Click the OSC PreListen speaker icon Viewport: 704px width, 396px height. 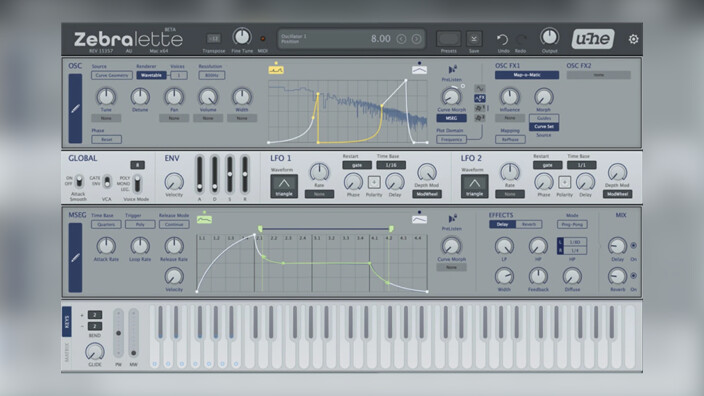(452, 70)
